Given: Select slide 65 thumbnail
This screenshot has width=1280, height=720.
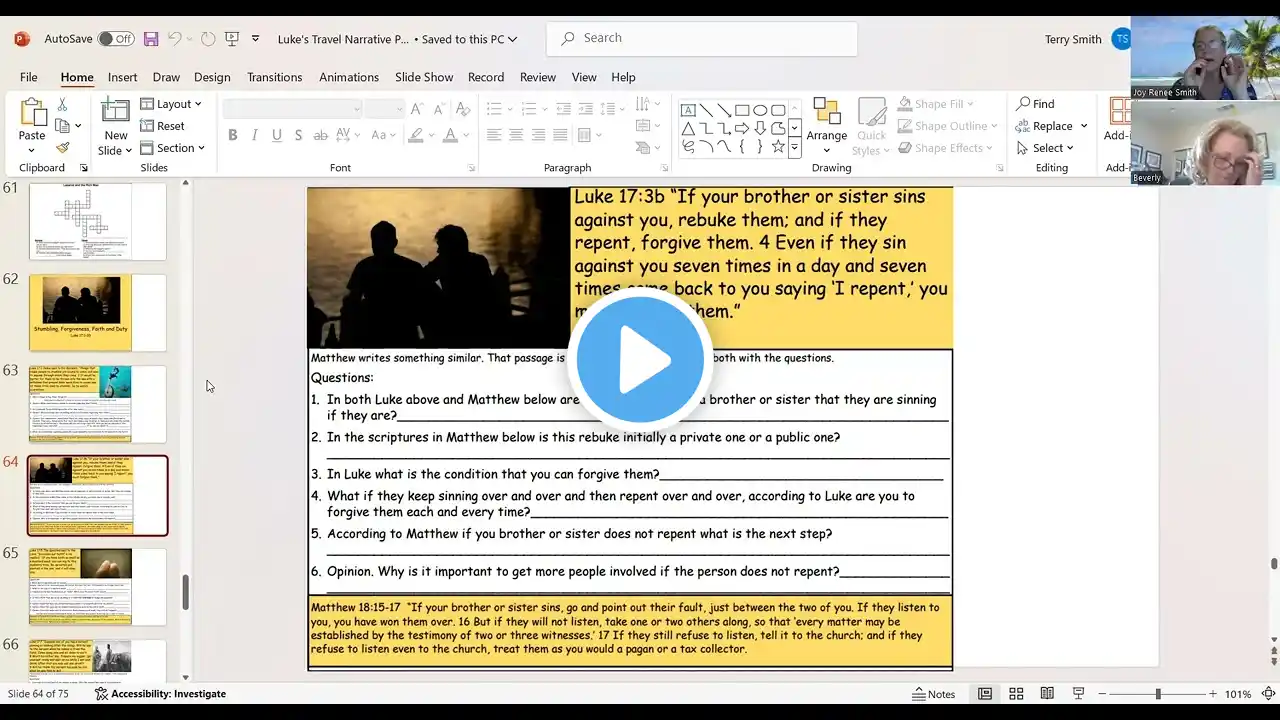Looking at the screenshot, I should pyautogui.click(x=97, y=586).
